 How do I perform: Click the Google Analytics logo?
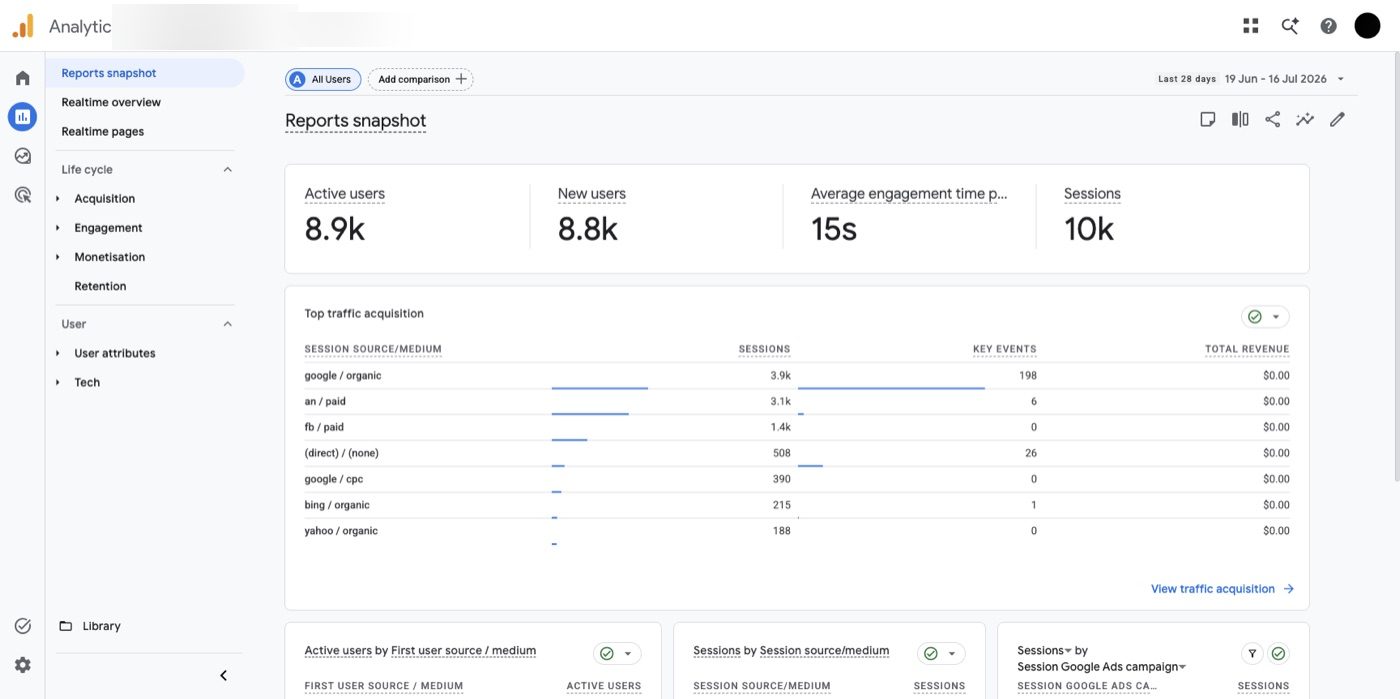tap(23, 26)
